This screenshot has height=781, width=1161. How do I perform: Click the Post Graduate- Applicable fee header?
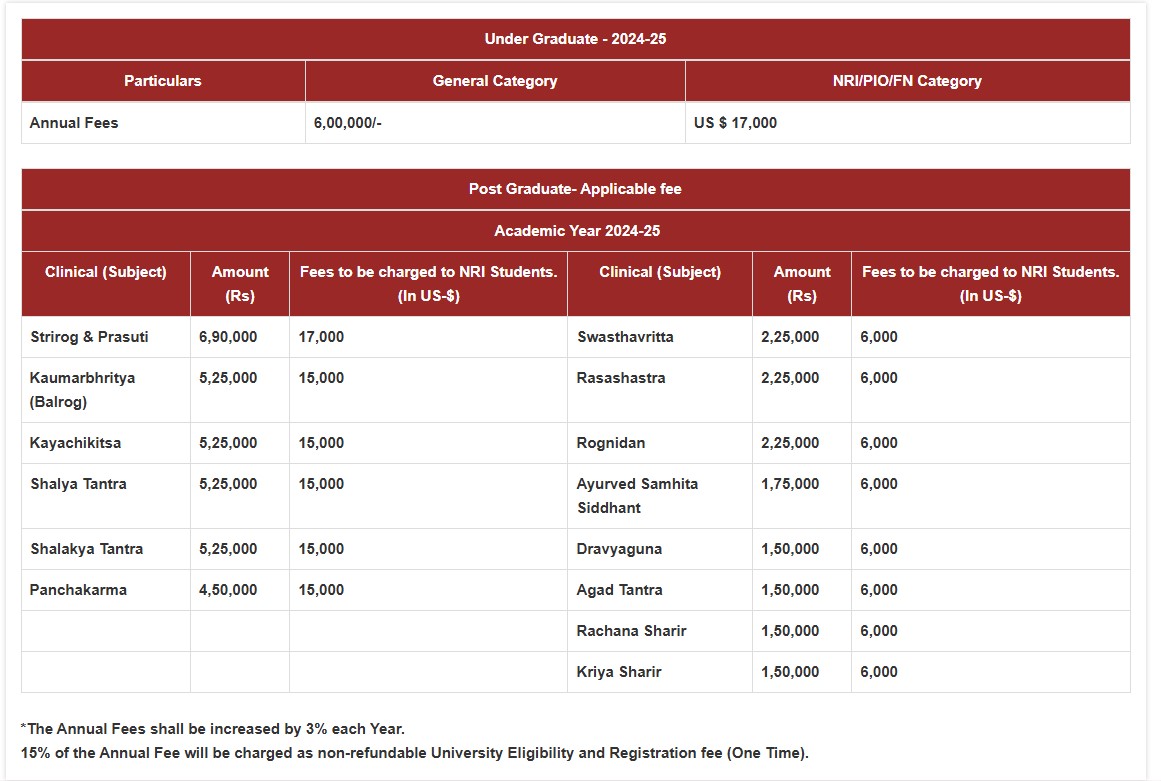576,189
